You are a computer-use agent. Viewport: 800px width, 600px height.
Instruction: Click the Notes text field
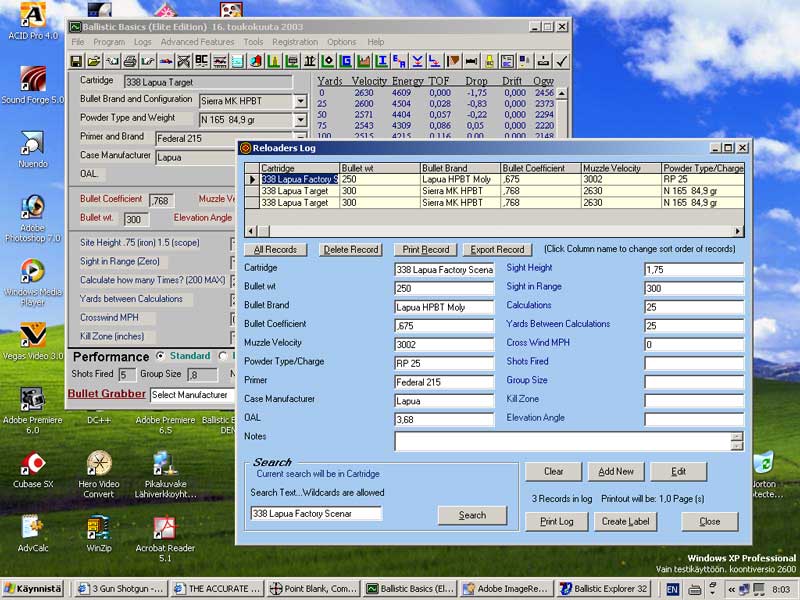(563, 441)
